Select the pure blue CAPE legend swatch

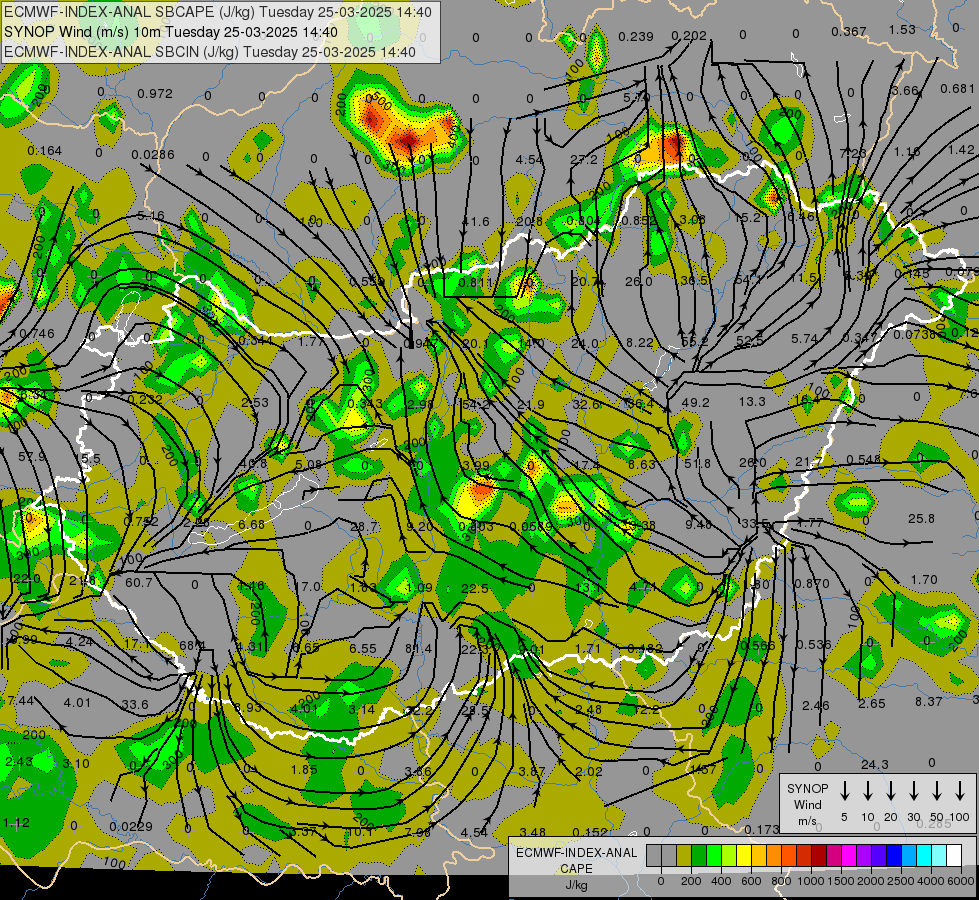(x=893, y=855)
